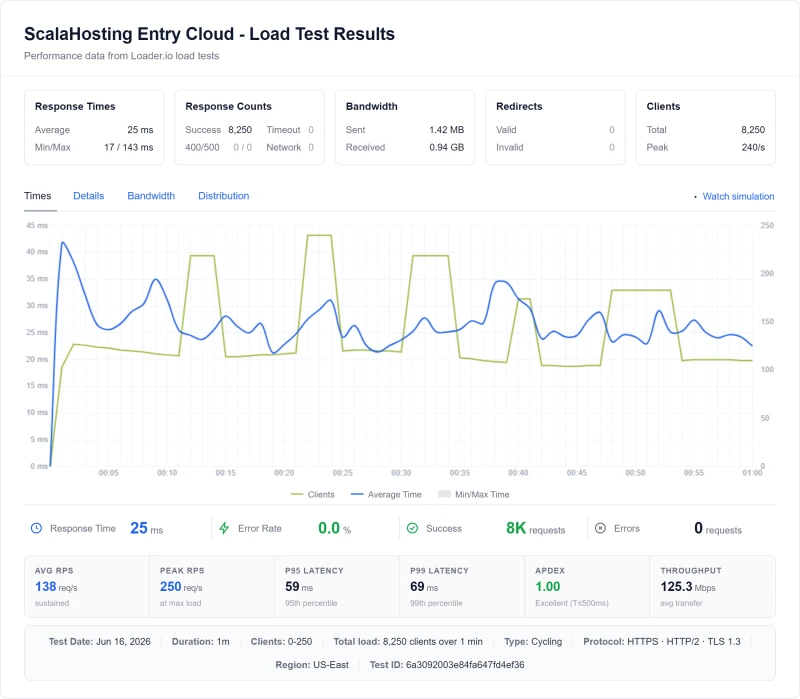Click the lightning bolt Error Rate icon

(x=224, y=528)
